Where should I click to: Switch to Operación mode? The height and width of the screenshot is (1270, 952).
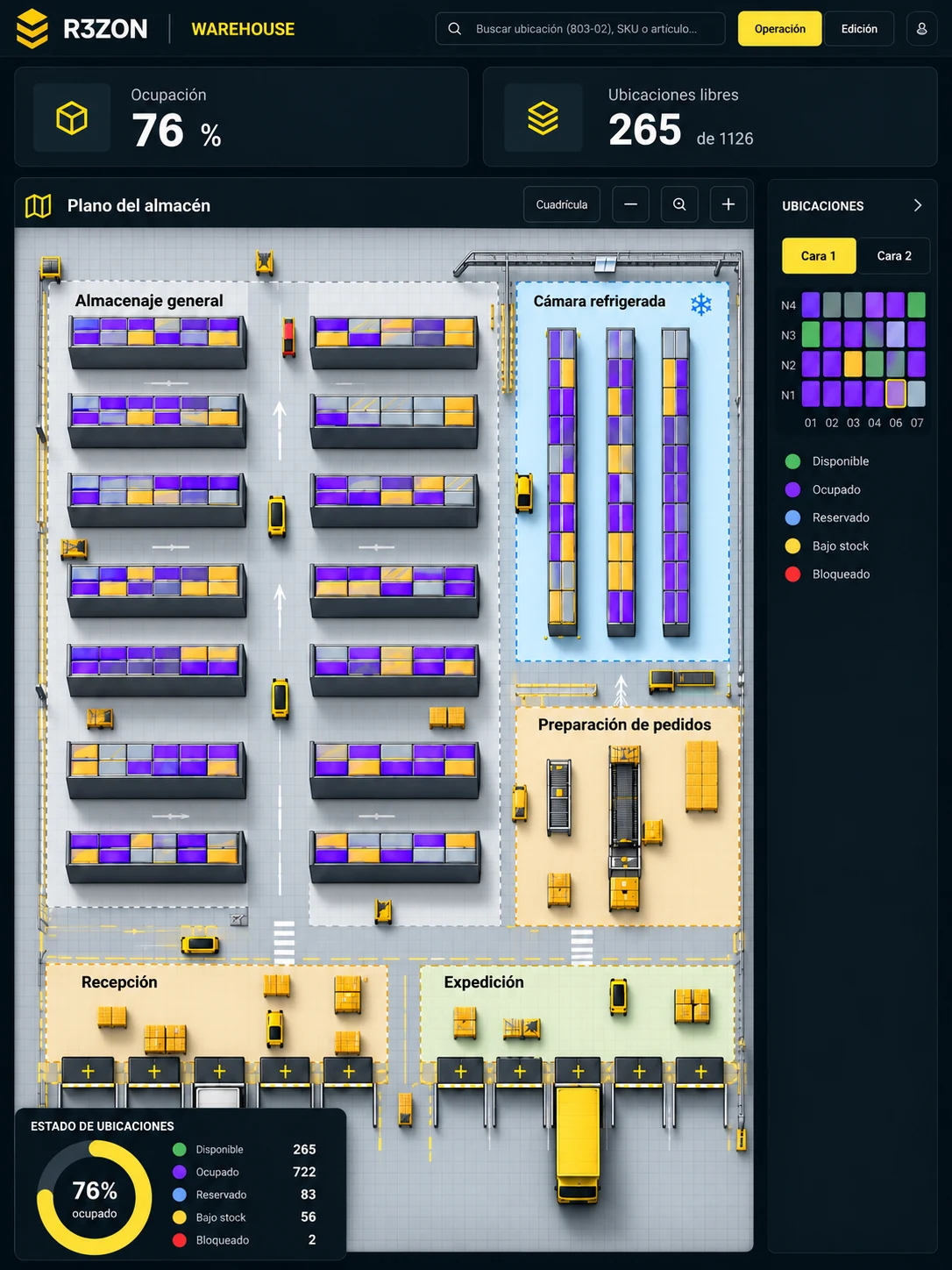point(779,29)
